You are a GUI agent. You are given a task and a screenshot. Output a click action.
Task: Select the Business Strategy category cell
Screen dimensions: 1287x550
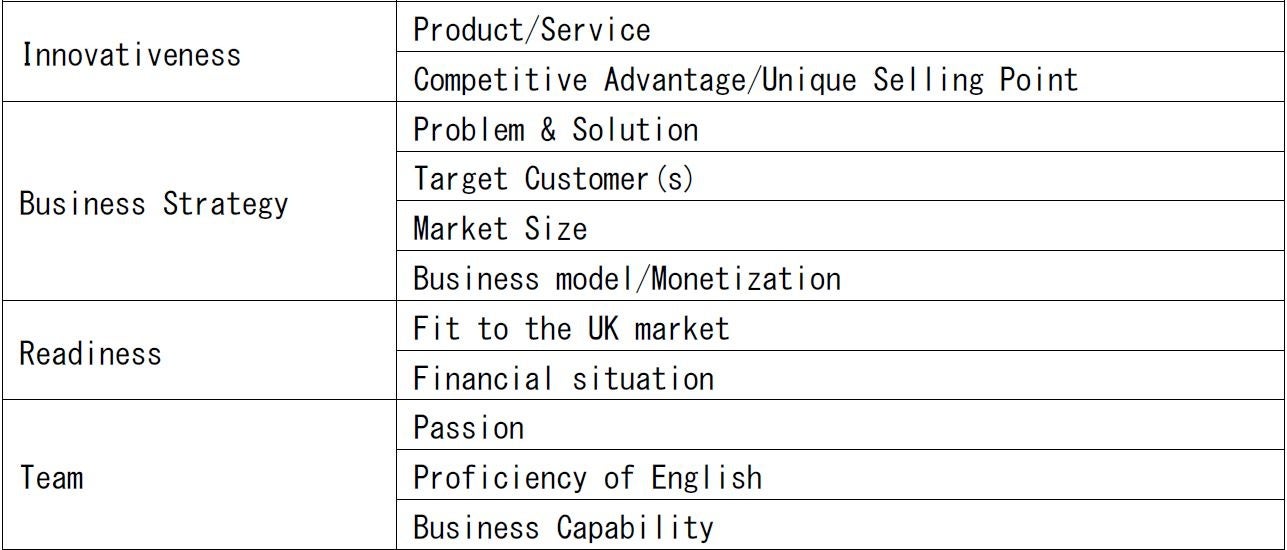[154, 204]
